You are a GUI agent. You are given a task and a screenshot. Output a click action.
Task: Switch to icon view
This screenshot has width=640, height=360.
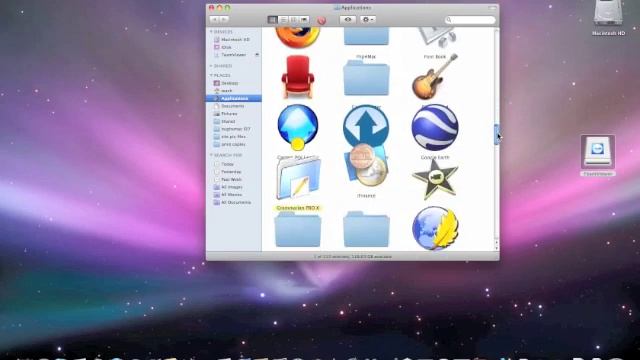pyautogui.click(x=272, y=20)
